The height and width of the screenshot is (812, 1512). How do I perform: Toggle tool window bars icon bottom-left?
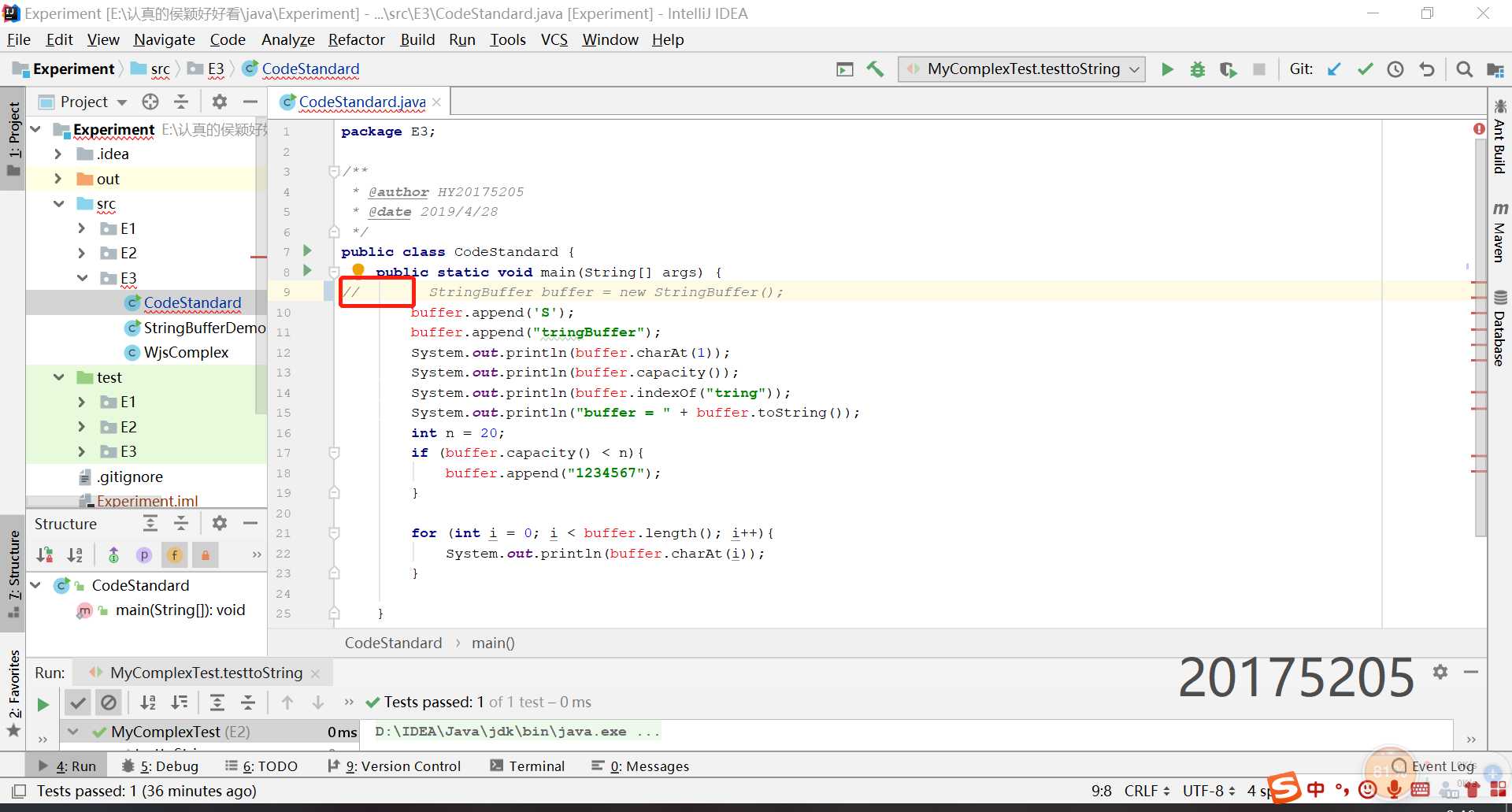[20, 791]
